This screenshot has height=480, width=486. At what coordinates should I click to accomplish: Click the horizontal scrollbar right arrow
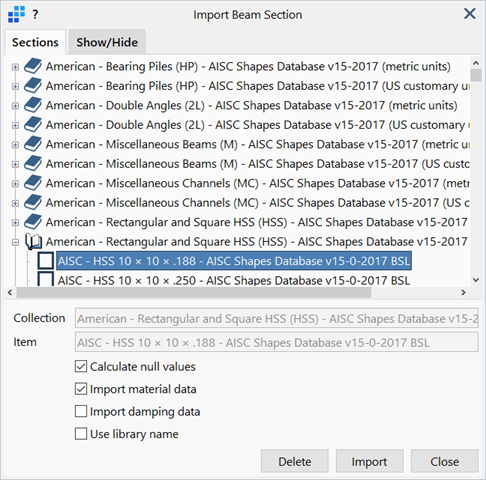[463, 293]
